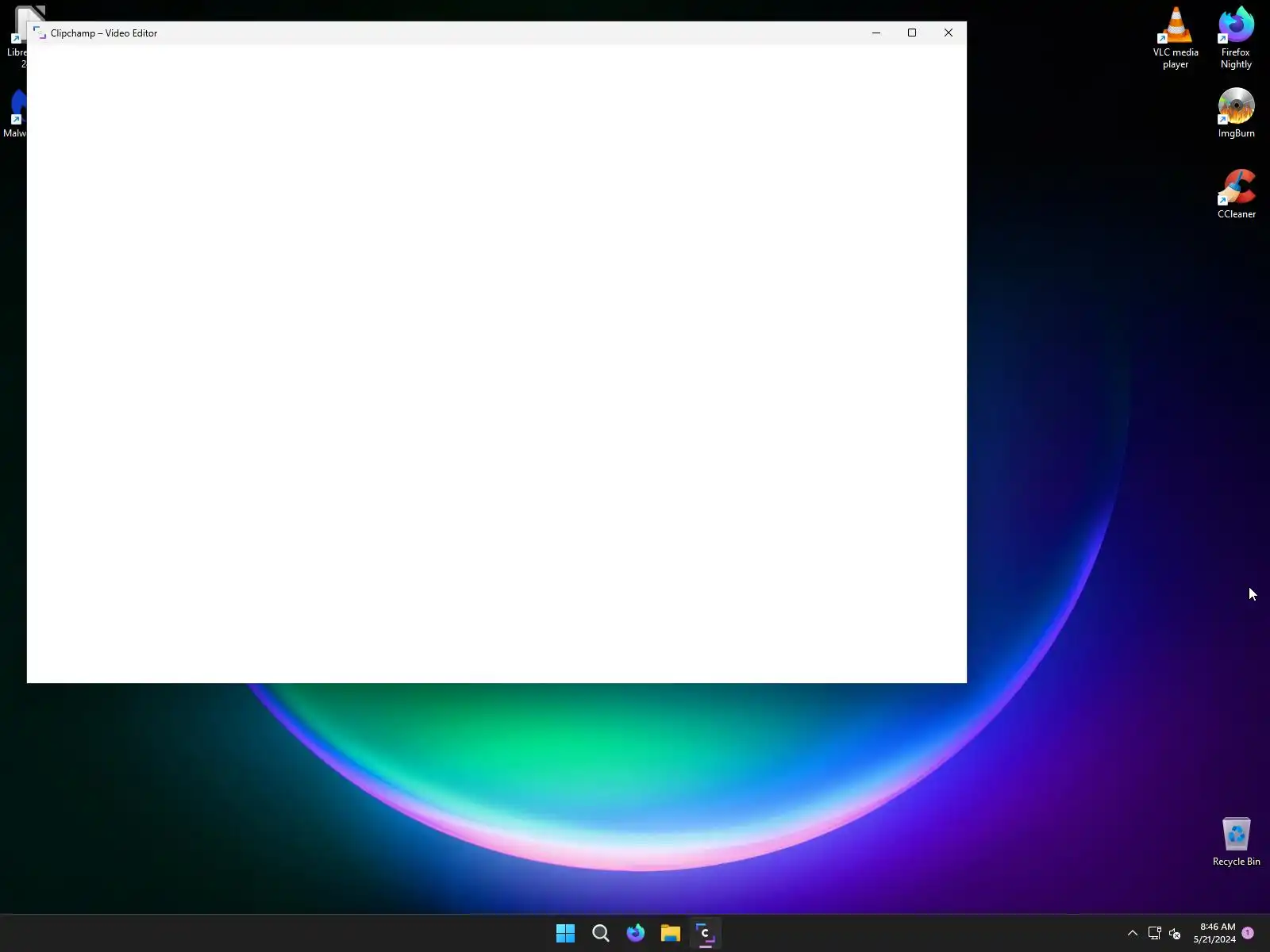Select the partially hidden Malwarebytes desktop icon
Viewport: 1270px width, 952px height.
coord(14,113)
